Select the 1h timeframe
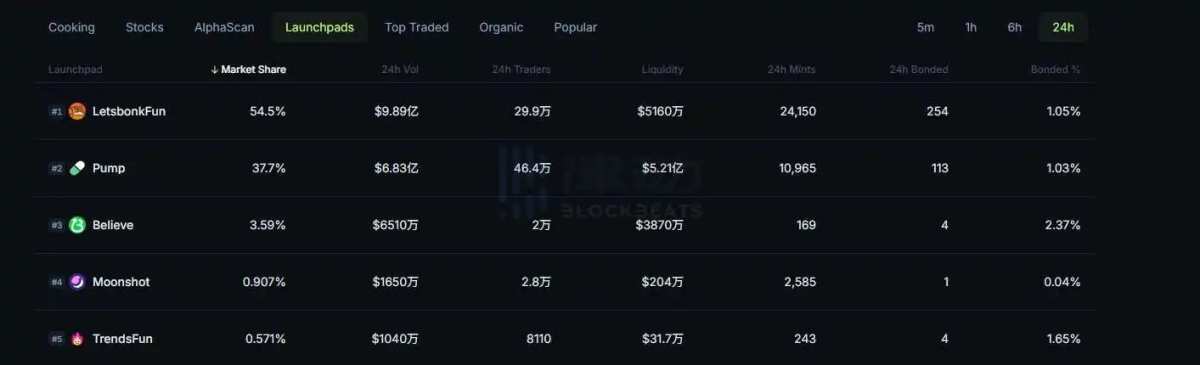 click(x=971, y=27)
